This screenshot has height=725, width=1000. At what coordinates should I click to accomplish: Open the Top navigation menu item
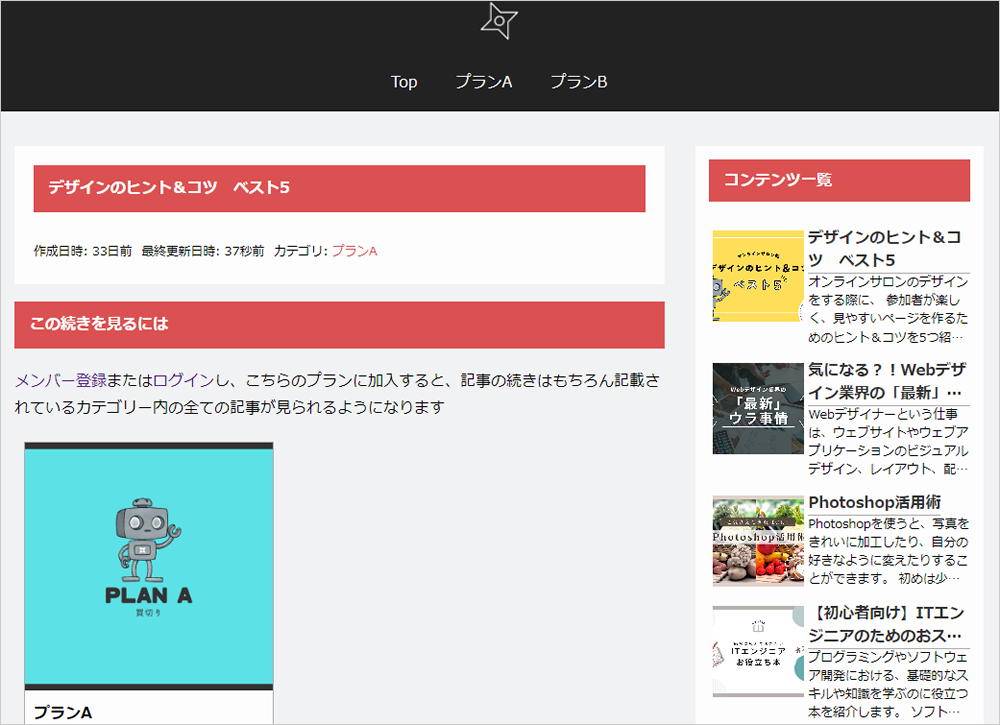pos(404,82)
